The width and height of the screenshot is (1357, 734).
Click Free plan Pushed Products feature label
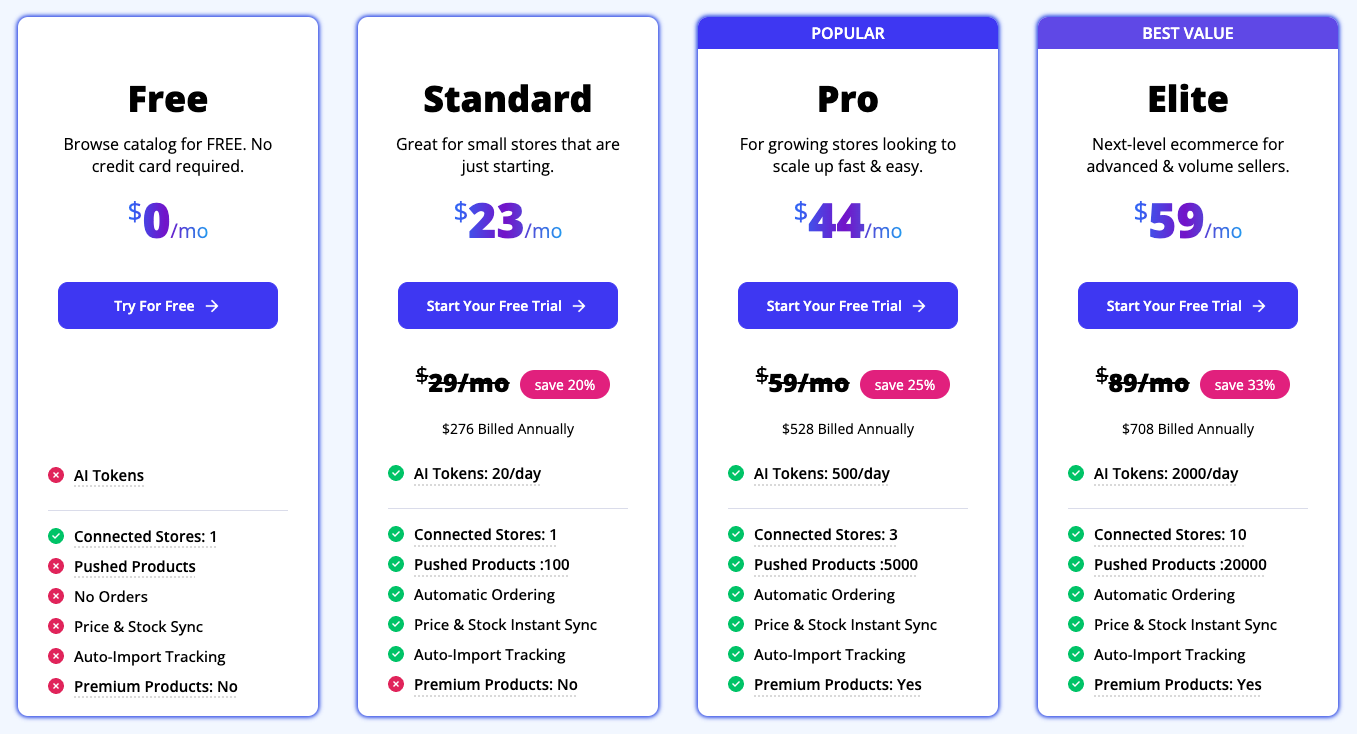click(135, 566)
